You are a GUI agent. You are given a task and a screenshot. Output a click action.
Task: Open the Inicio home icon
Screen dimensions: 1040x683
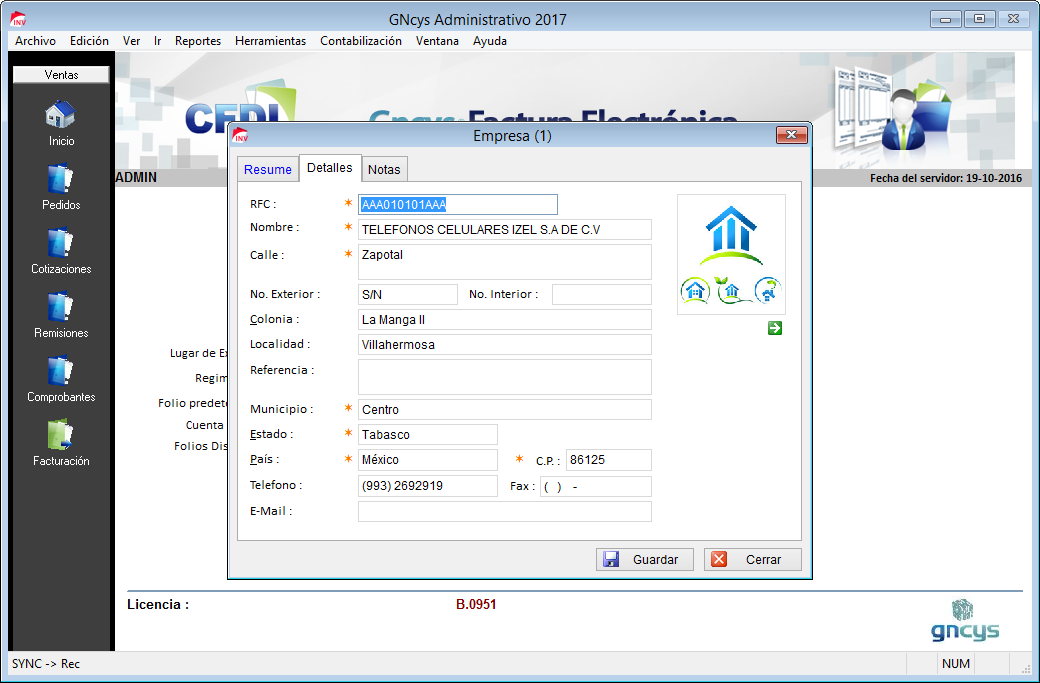point(60,115)
